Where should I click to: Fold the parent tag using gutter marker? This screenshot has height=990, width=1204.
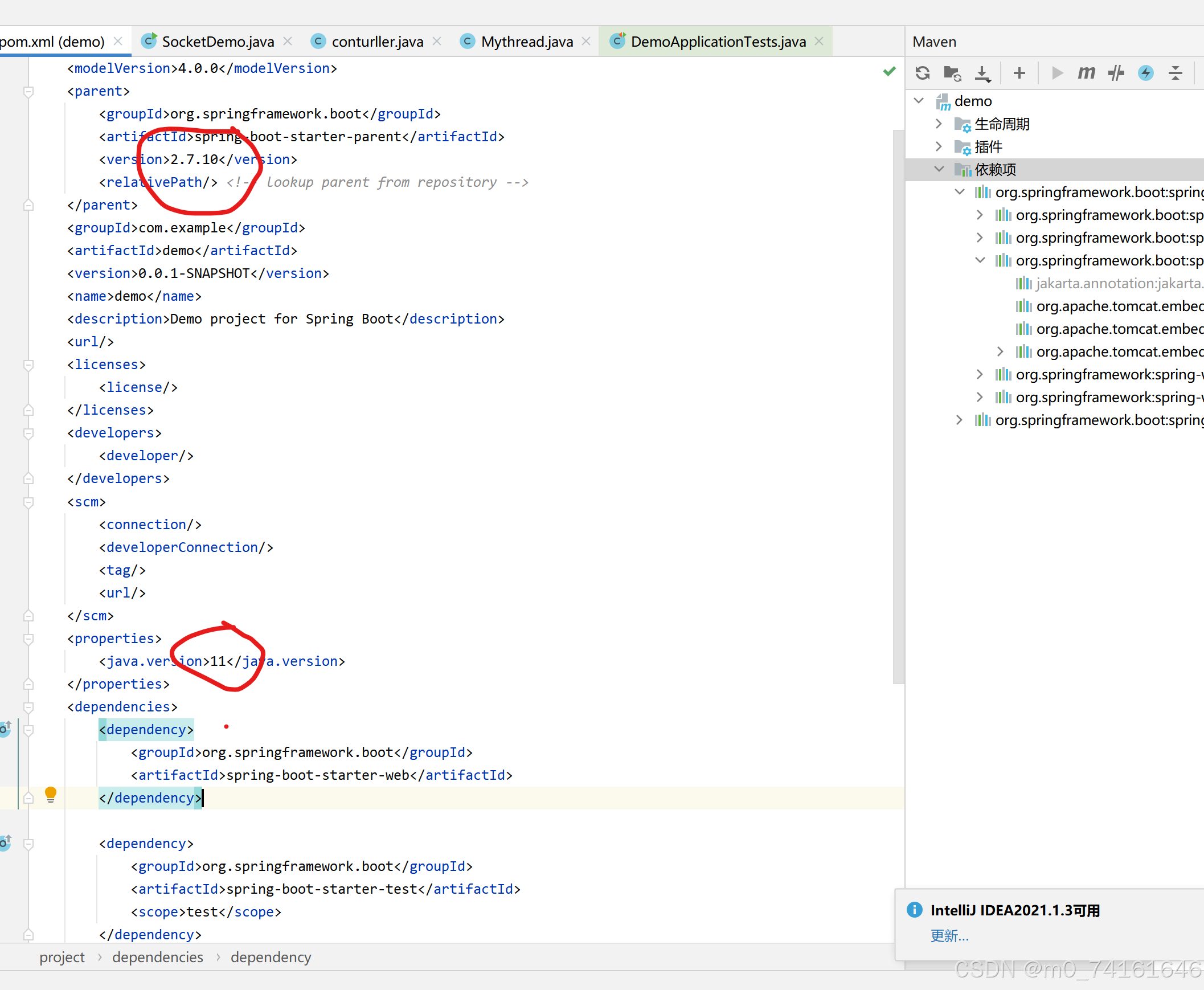[x=28, y=91]
